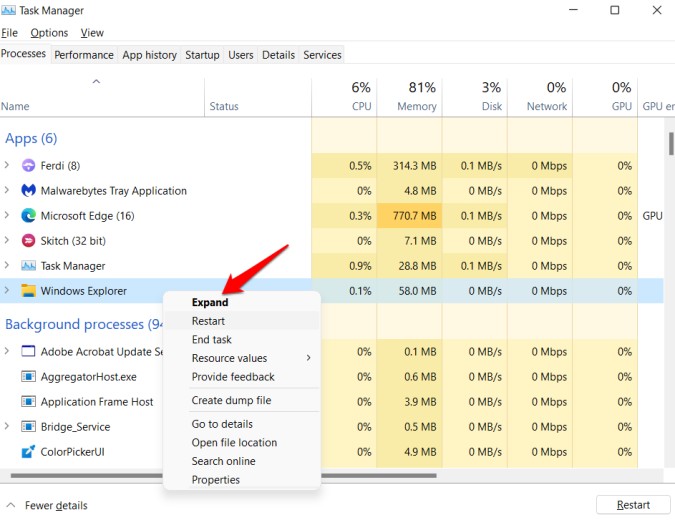Click the Task Manager title bar icon
Viewport: 675px width, 520px height.
(8, 10)
